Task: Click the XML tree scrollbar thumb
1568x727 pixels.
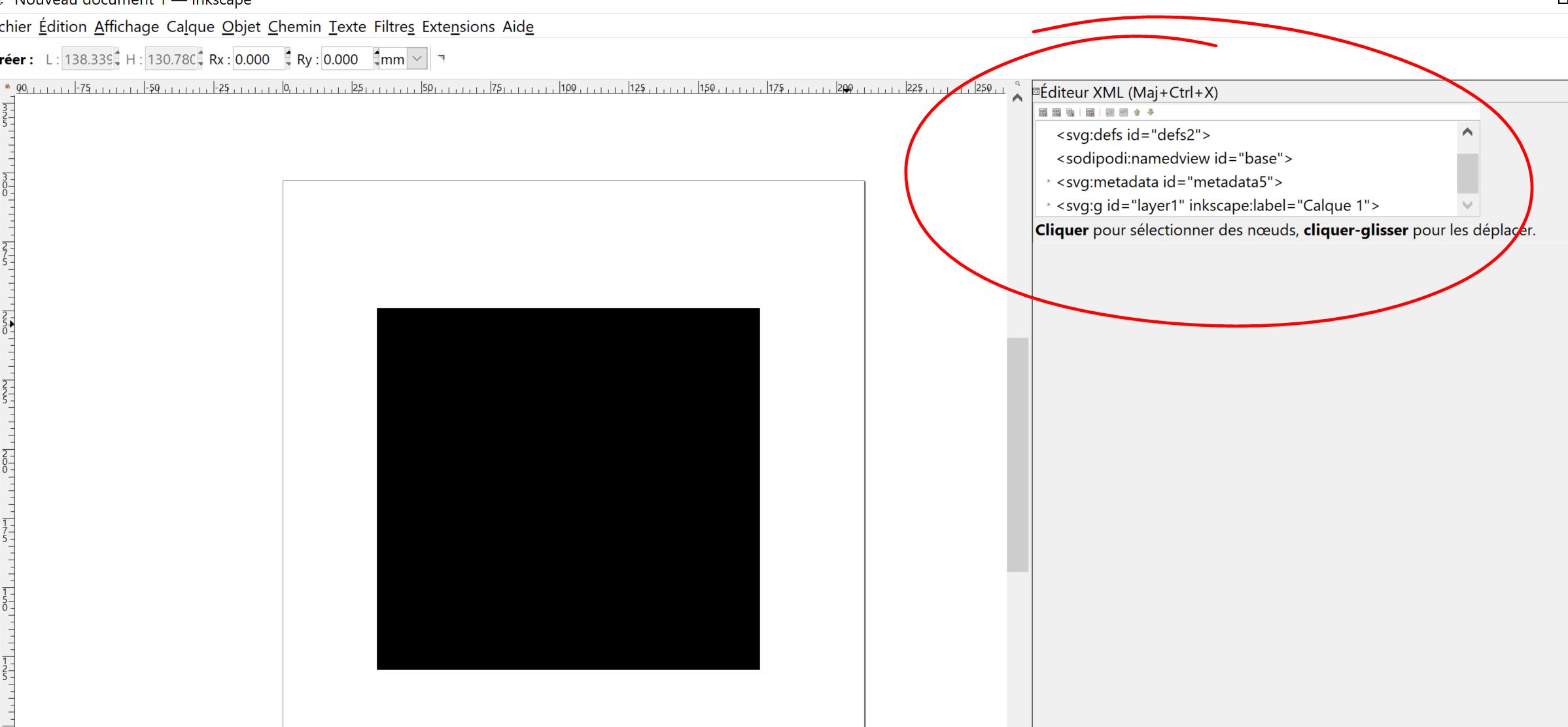Action: click(x=1467, y=173)
